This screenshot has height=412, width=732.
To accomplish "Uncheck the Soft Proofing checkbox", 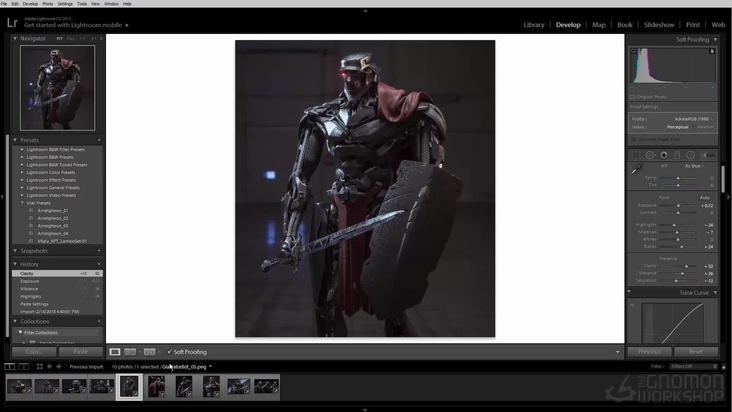I will click(x=169, y=352).
